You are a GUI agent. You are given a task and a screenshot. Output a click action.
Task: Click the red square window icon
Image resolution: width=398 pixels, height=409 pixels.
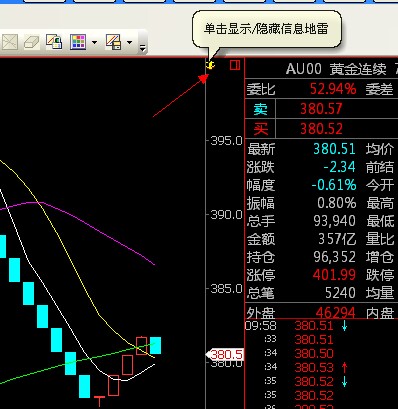click(x=235, y=65)
